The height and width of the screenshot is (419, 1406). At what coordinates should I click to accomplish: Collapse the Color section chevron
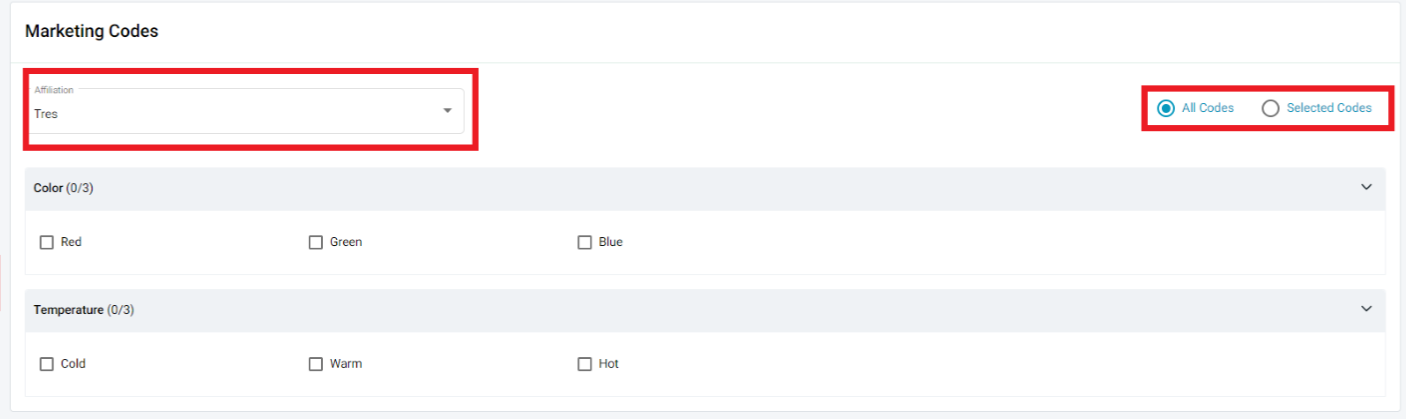pyautogui.click(x=1367, y=187)
